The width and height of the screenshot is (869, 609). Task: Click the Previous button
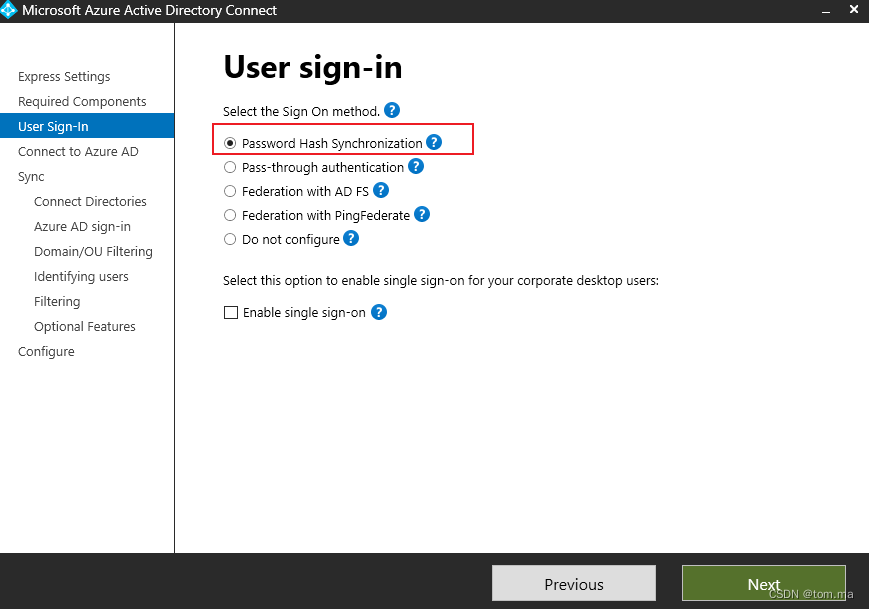(574, 583)
